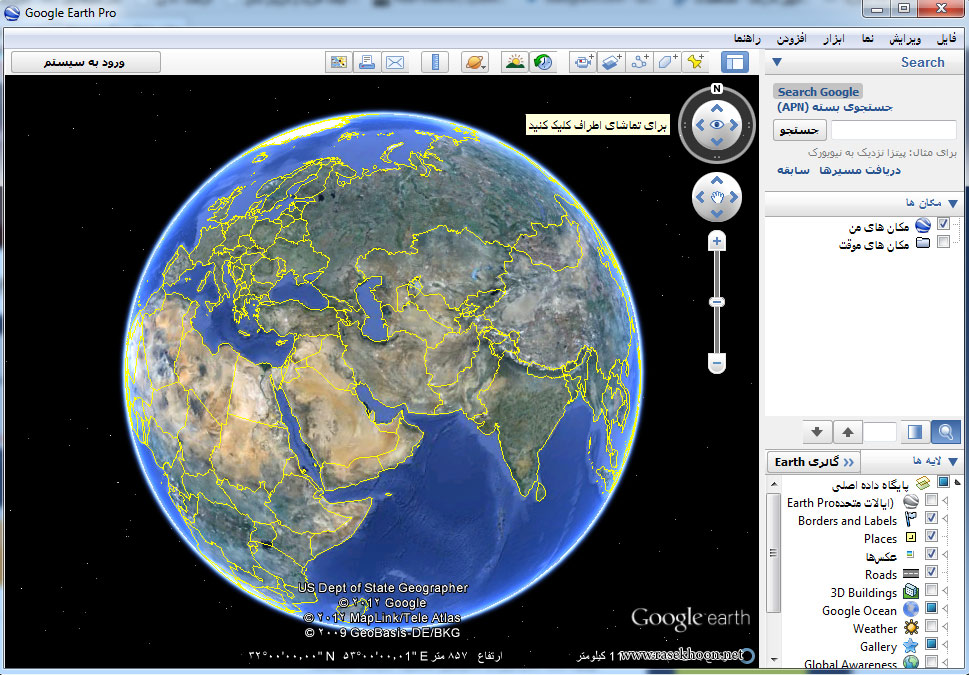This screenshot has height=675, width=969.
Task: Click the up arrow button below places
Action: (x=848, y=432)
